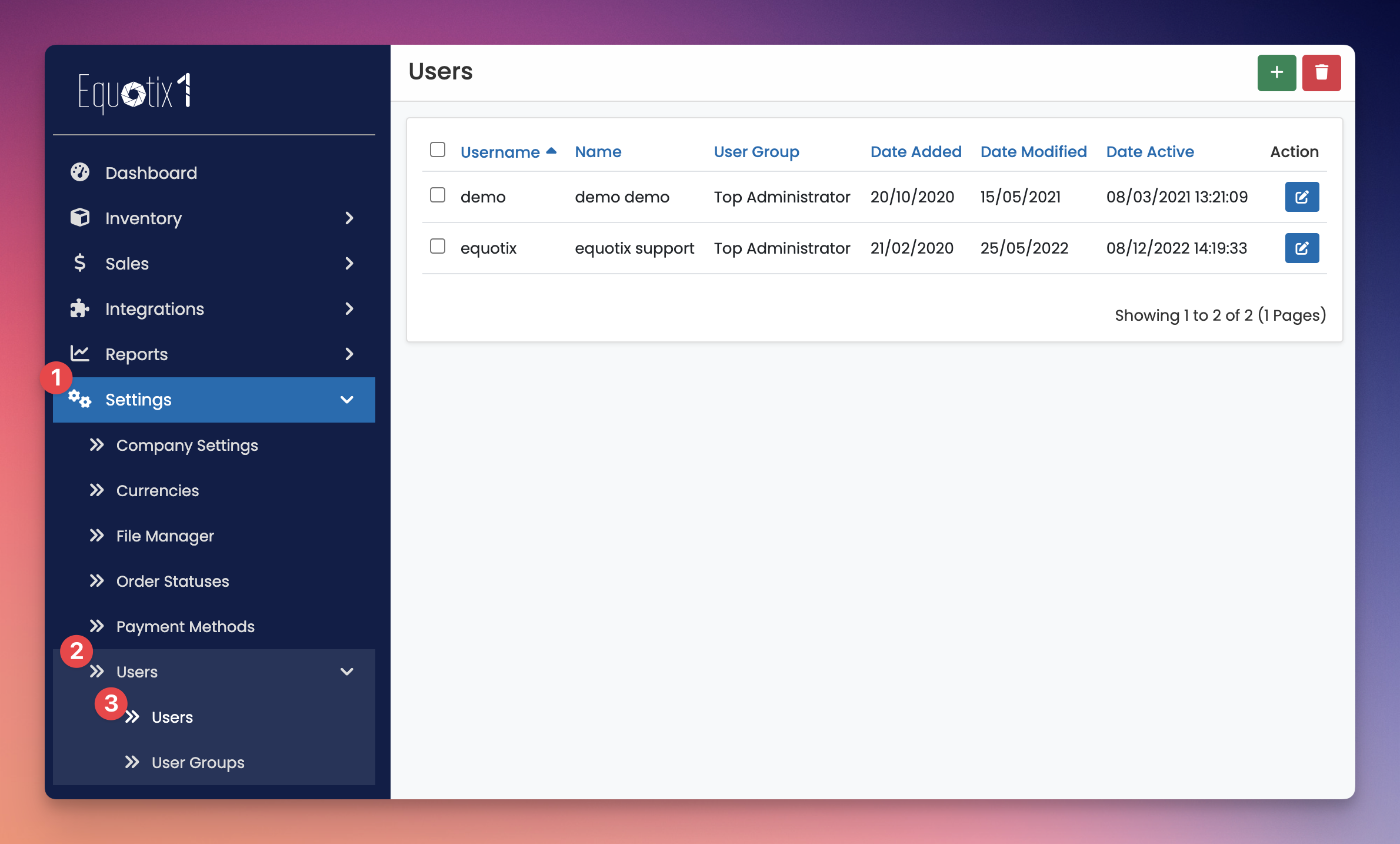This screenshot has width=1400, height=844.
Task: Check the checkbox for the demo user
Action: [x=438, y=195]
